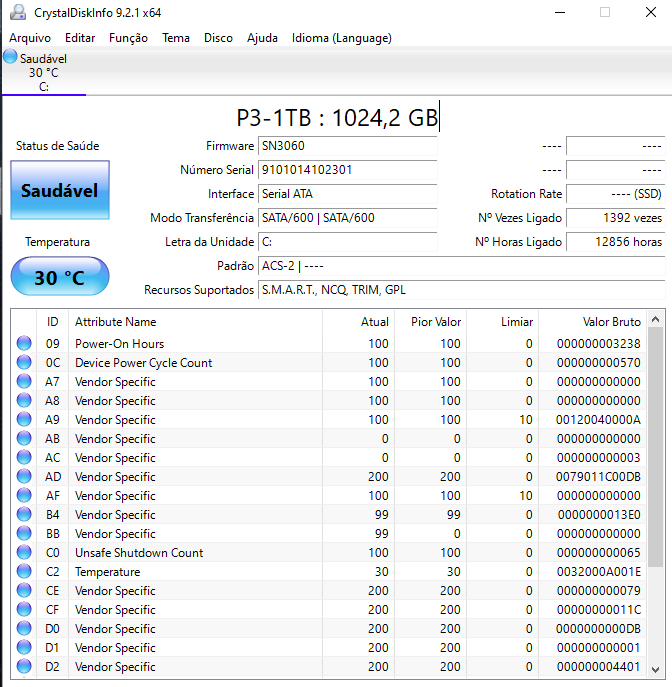This screenshot has height=687, width=672.
Task: Click status orb of the B4 row
Action: 24,514
